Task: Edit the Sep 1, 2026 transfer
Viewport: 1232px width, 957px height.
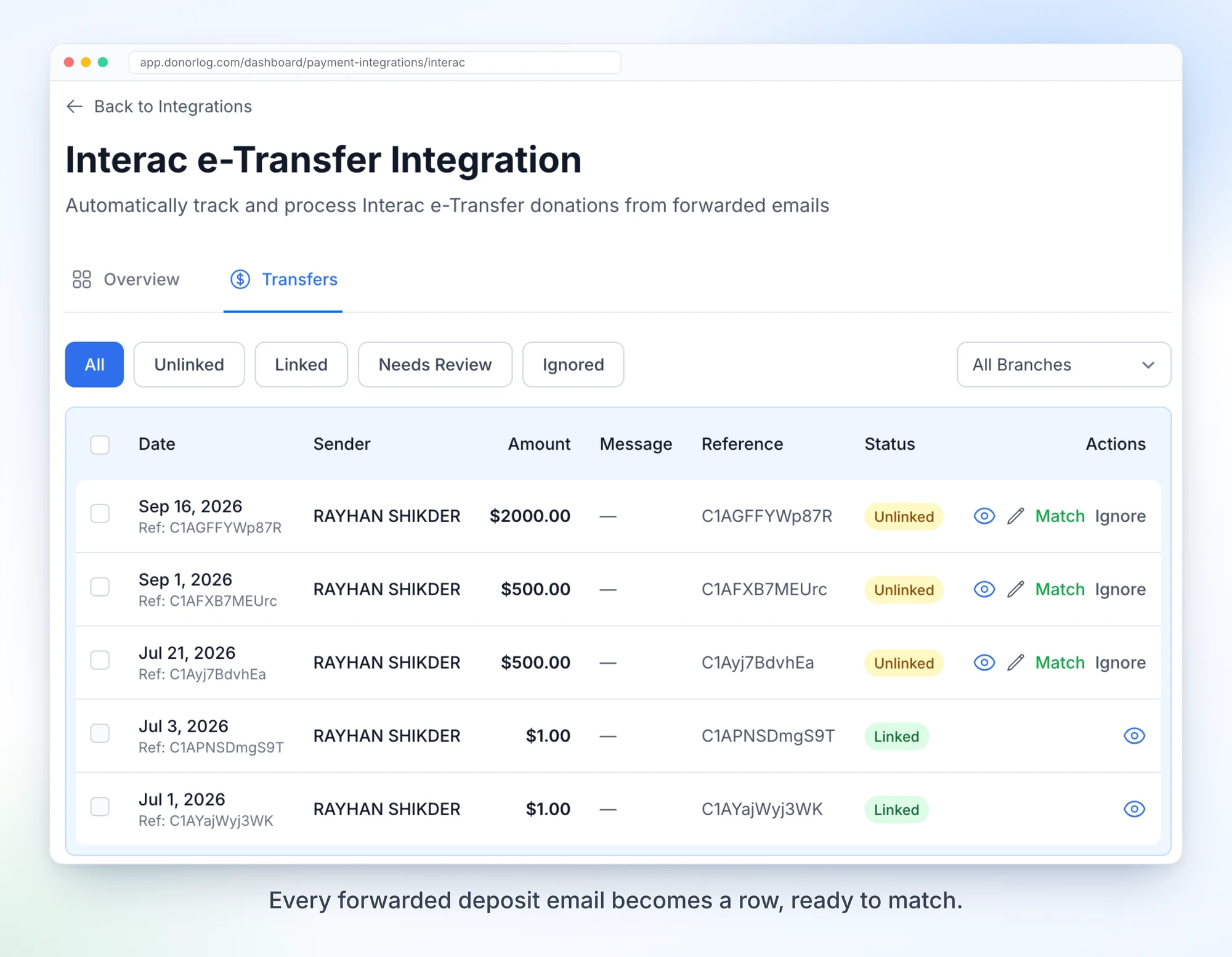Action: click(x=1015, y=589)
